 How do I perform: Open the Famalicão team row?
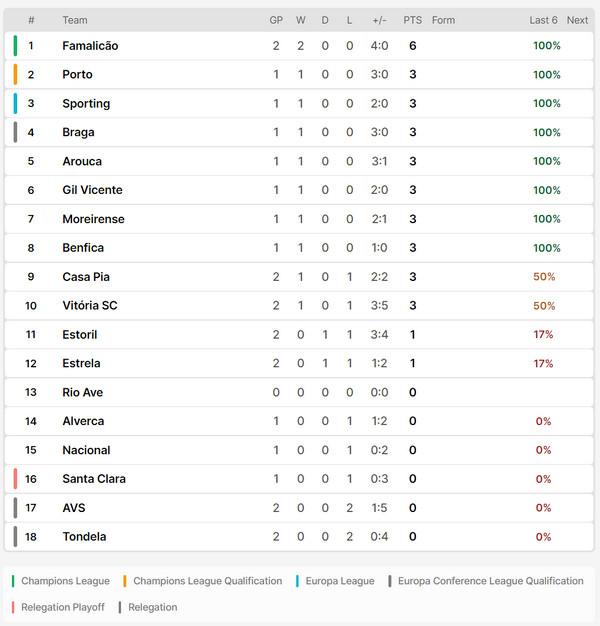click(x=299, y=46)
